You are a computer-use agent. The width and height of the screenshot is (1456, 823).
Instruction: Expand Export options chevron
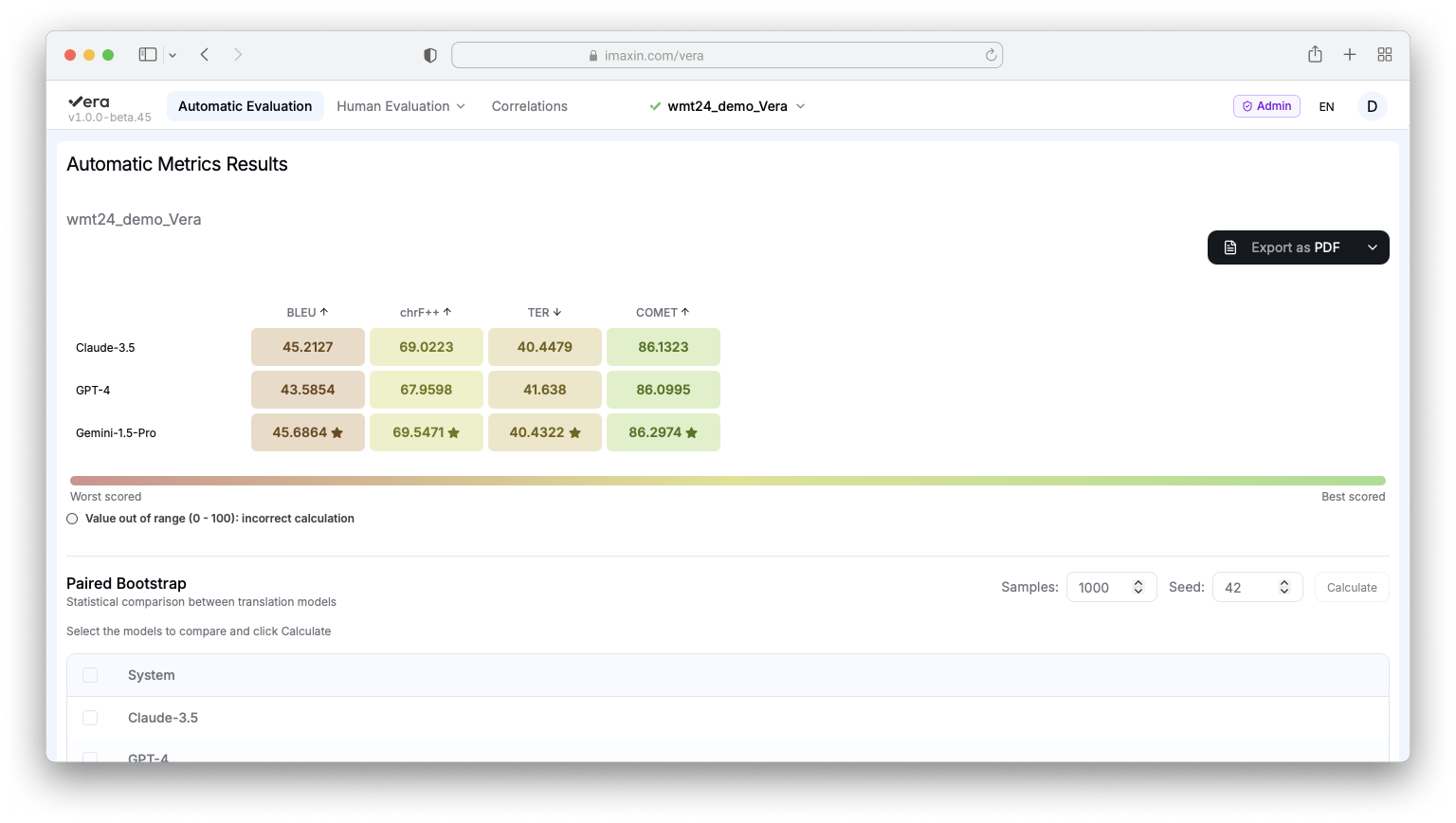(x=1372, y=247)
